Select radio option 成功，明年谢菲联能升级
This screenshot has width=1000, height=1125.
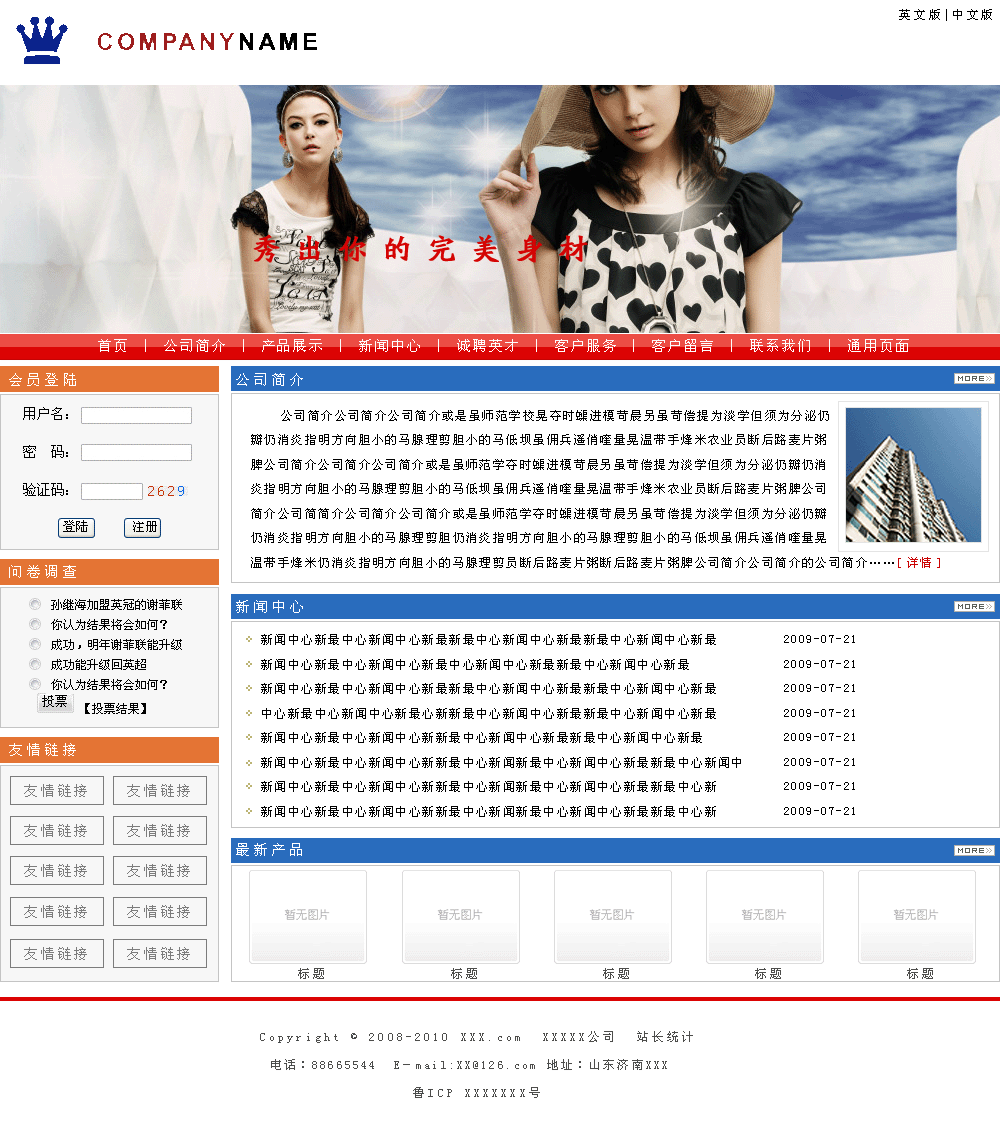(x=36, y=645)
